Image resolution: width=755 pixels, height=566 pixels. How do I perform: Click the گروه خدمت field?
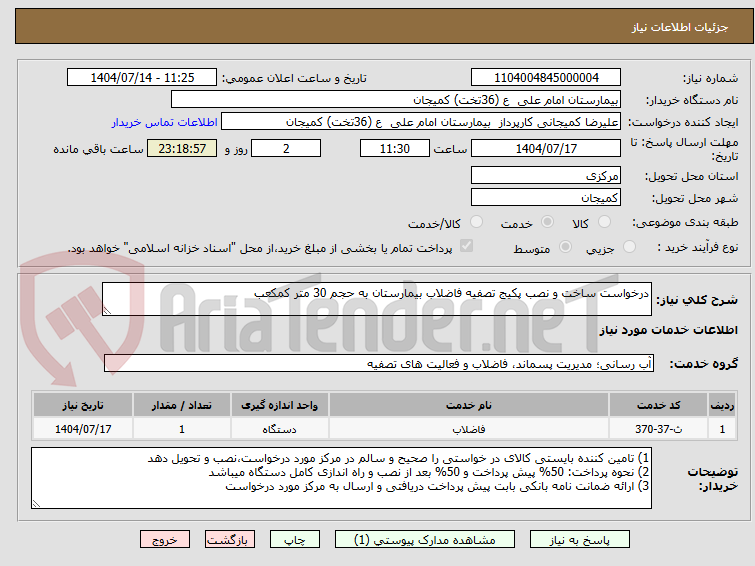379,364
